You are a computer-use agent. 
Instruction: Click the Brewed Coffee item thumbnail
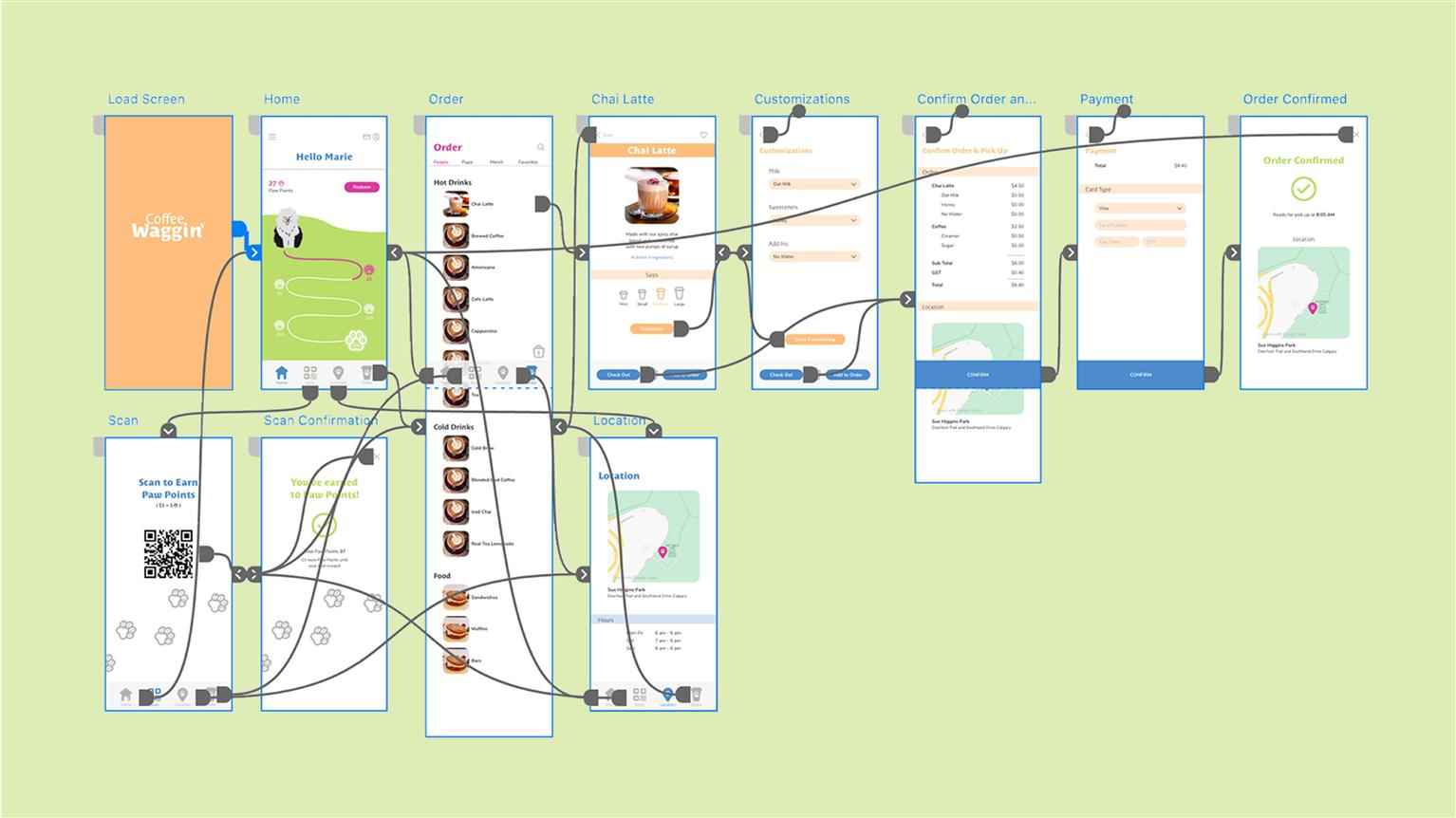point(457,235)
